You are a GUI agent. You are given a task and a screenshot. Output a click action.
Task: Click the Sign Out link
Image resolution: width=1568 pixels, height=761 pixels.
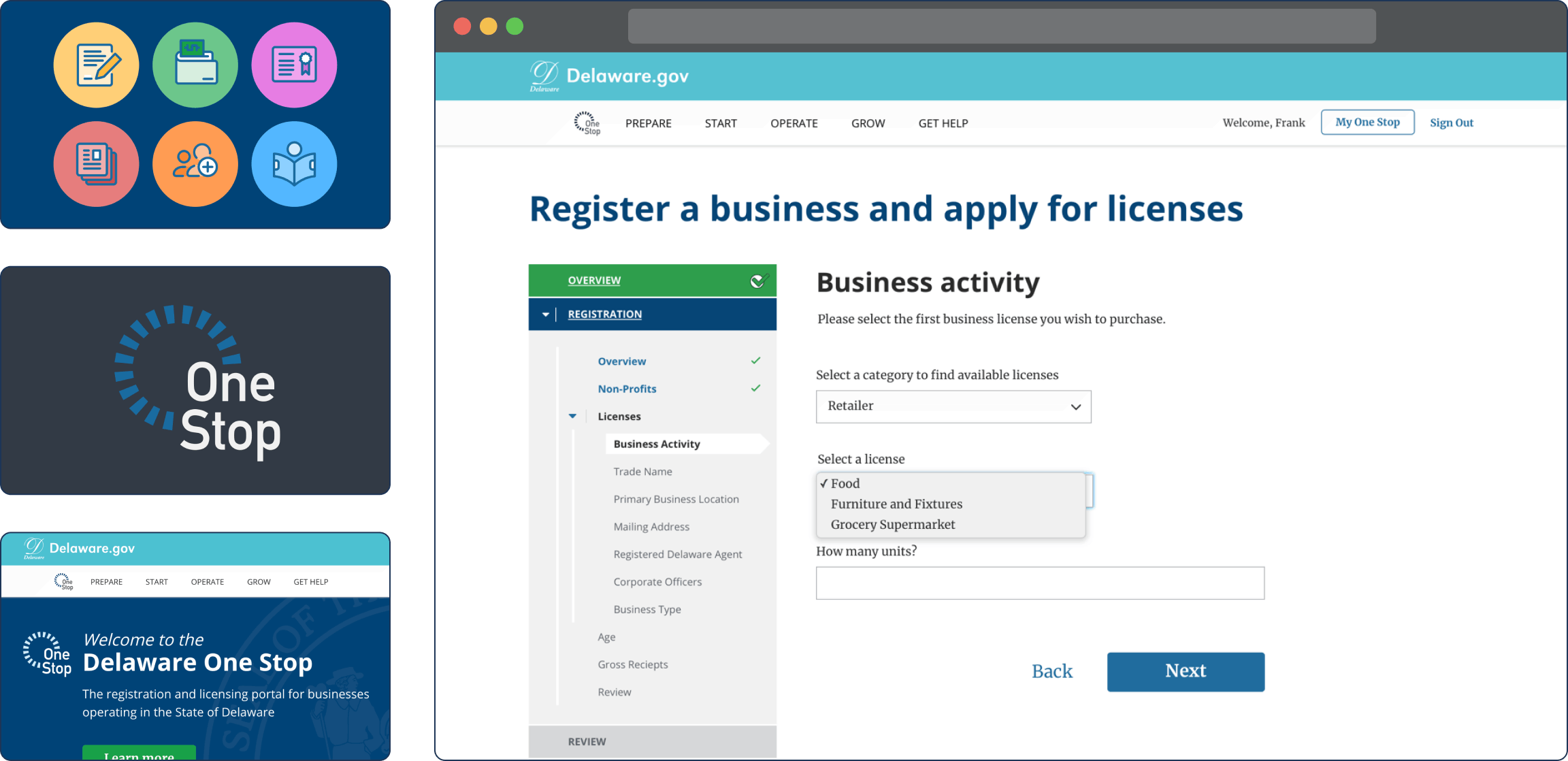point(1452,123)
